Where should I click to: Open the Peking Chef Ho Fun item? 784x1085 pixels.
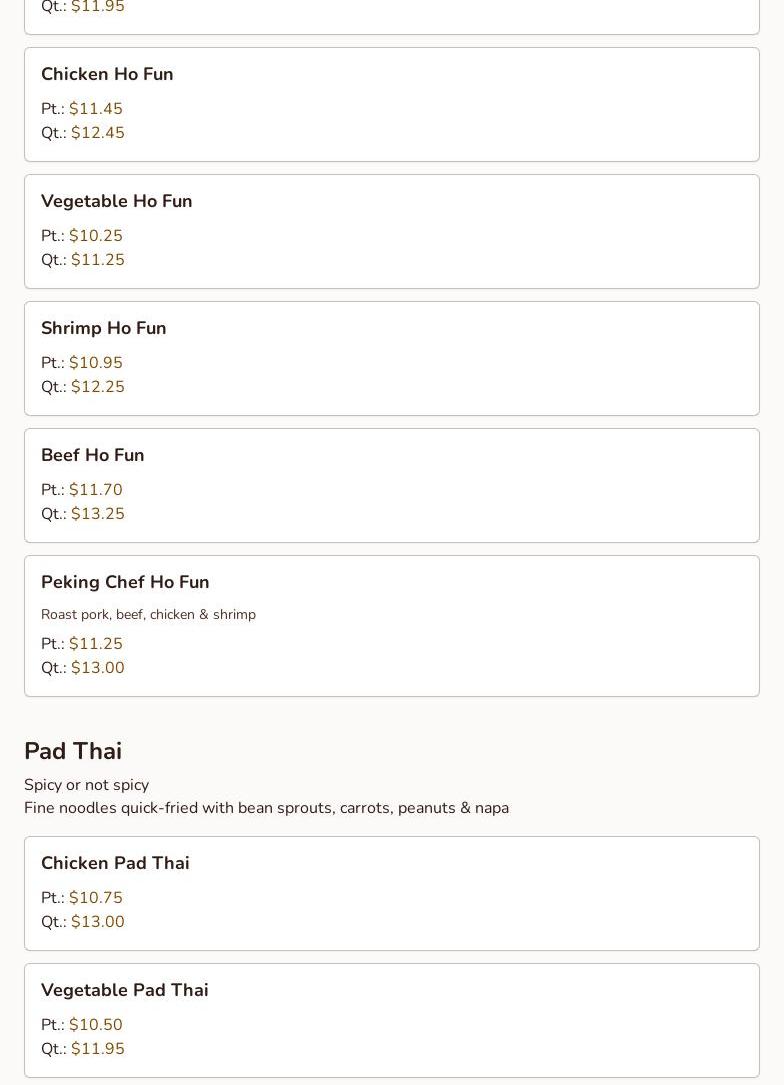pyautogui.click(x=125, y=582)
